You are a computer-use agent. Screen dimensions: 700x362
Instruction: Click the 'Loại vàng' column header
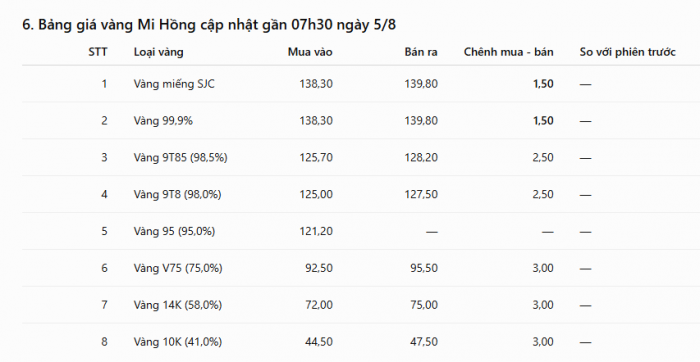coord(158,52)
